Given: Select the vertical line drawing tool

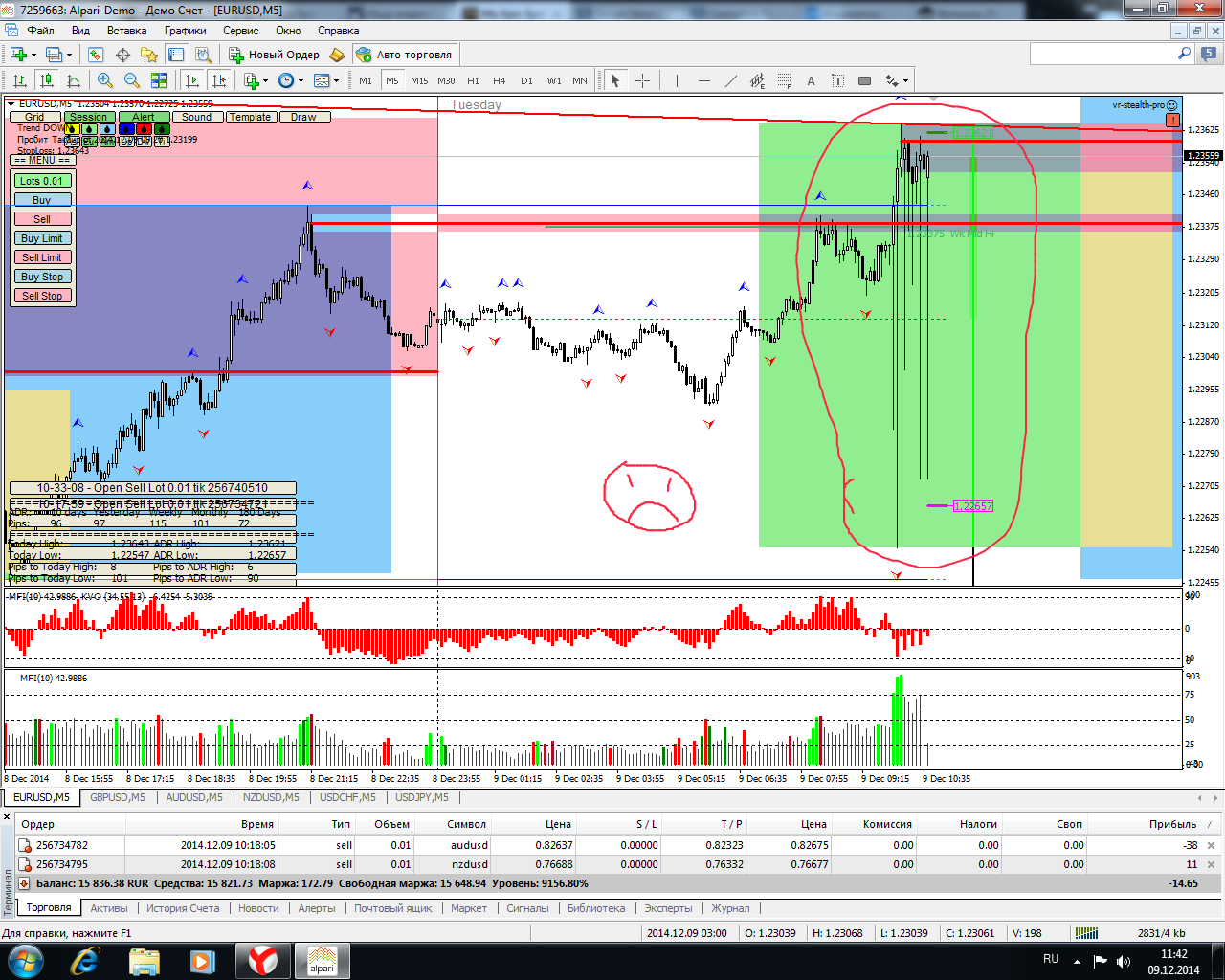Looking at the screenshot, I should coord(677,80).
